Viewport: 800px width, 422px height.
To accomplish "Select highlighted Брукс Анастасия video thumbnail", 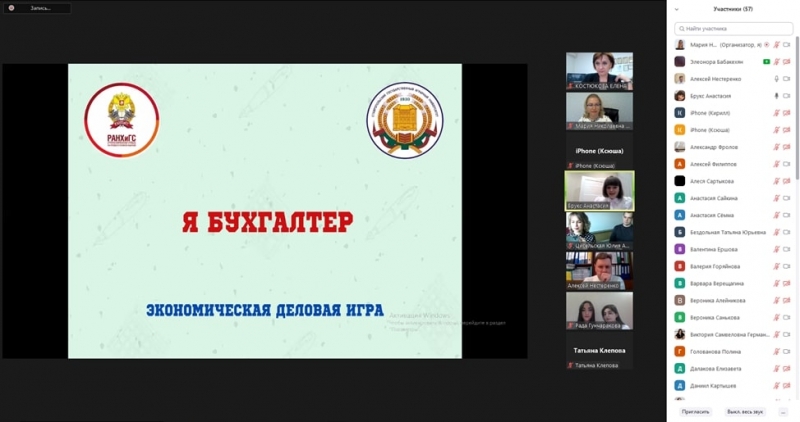I will pyautogui.click(x=599, y=191).
